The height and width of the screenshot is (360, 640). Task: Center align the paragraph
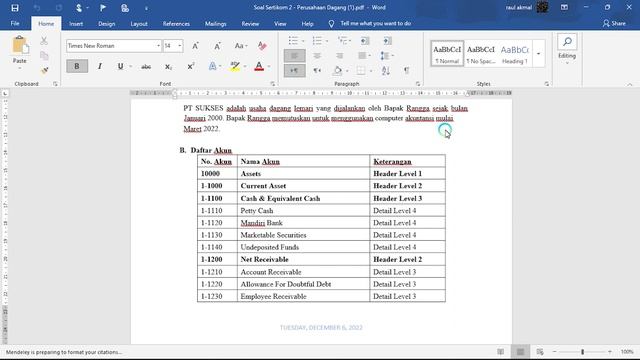pyautogui.click(x=317, y=56)
